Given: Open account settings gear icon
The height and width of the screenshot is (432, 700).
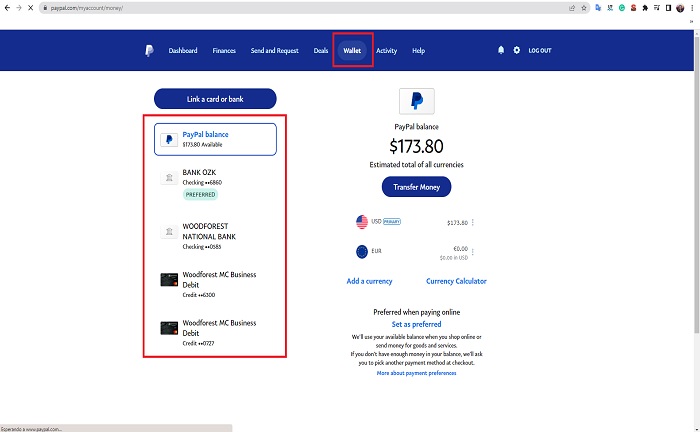Looking at the screenshot, I should click(517, 50).
